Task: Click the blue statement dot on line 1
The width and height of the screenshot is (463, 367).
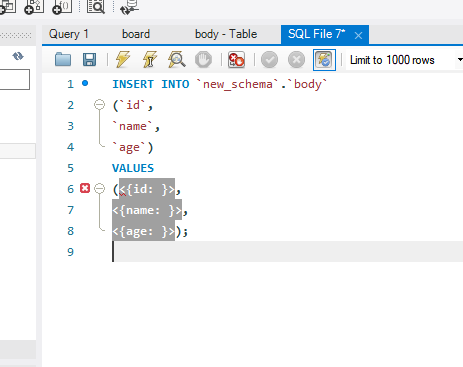Action: (85, 83)
